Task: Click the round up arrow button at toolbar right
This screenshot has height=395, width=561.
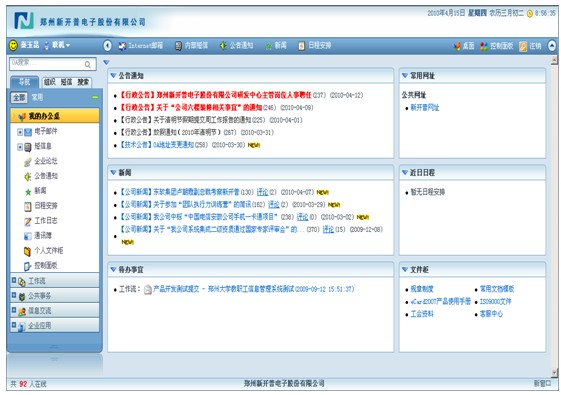Action: pos(552,45)
